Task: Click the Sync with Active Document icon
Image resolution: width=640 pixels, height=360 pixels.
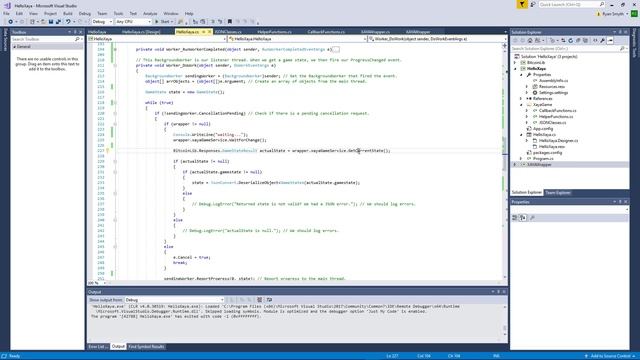Action: [x=563, y=40]
